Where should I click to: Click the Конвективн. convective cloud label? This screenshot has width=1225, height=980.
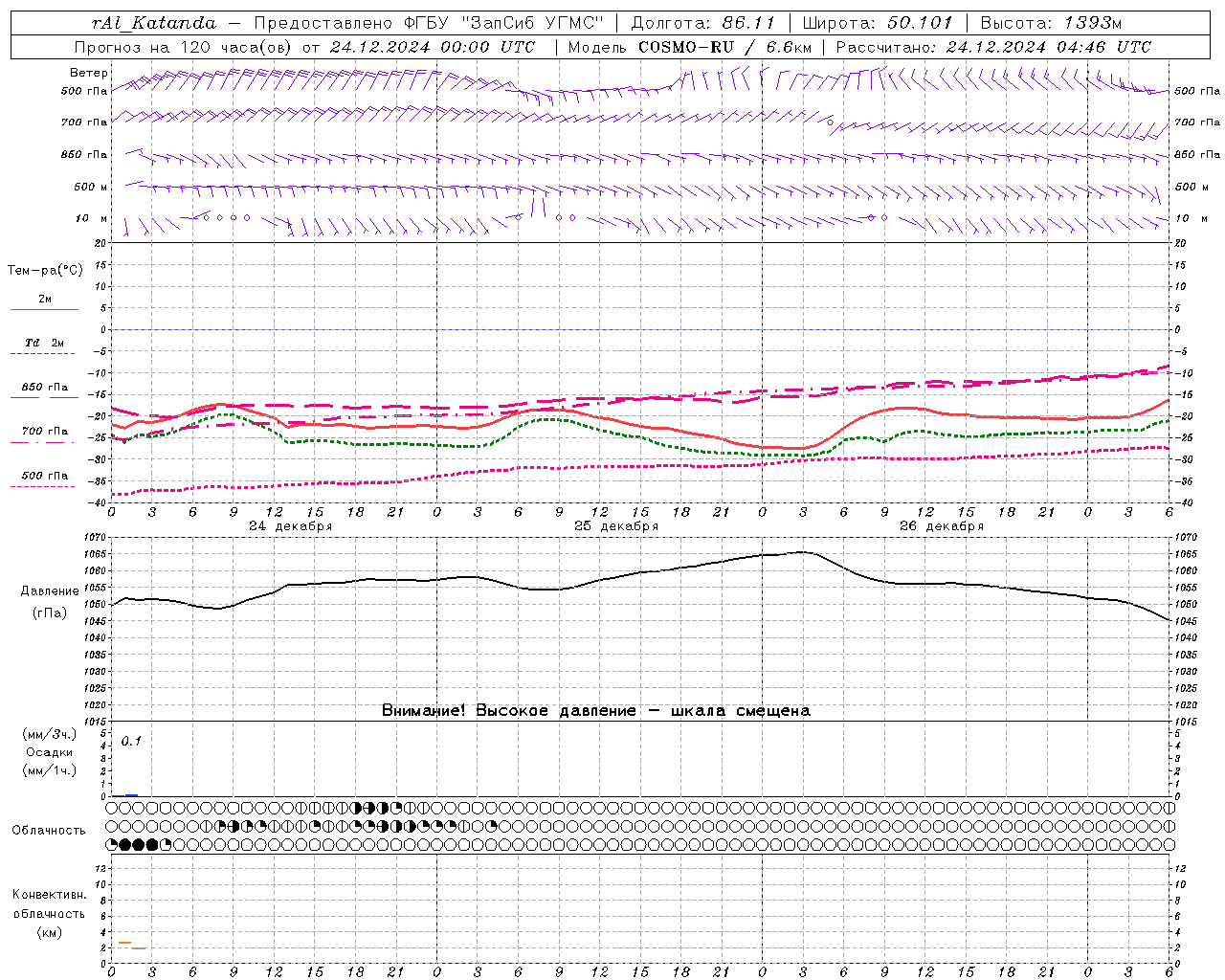coord(50,895)
